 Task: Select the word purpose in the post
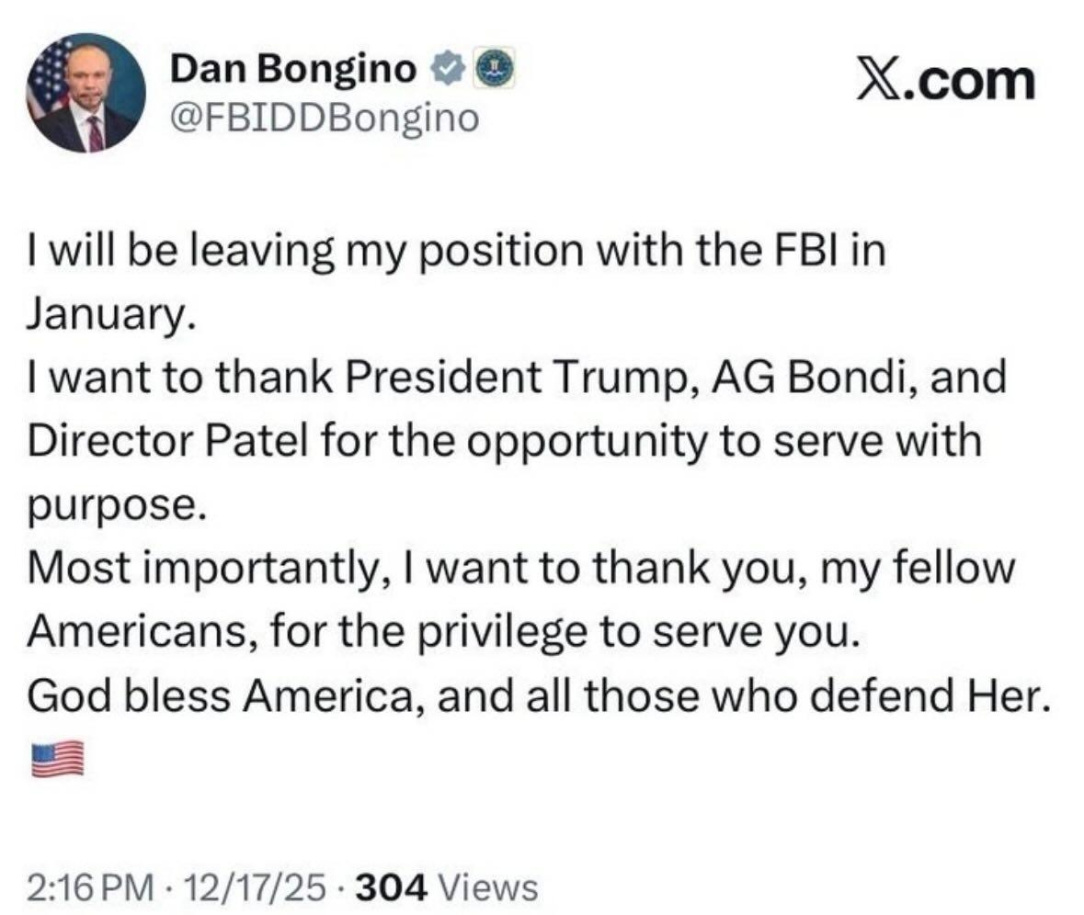[x=116, y=507]
